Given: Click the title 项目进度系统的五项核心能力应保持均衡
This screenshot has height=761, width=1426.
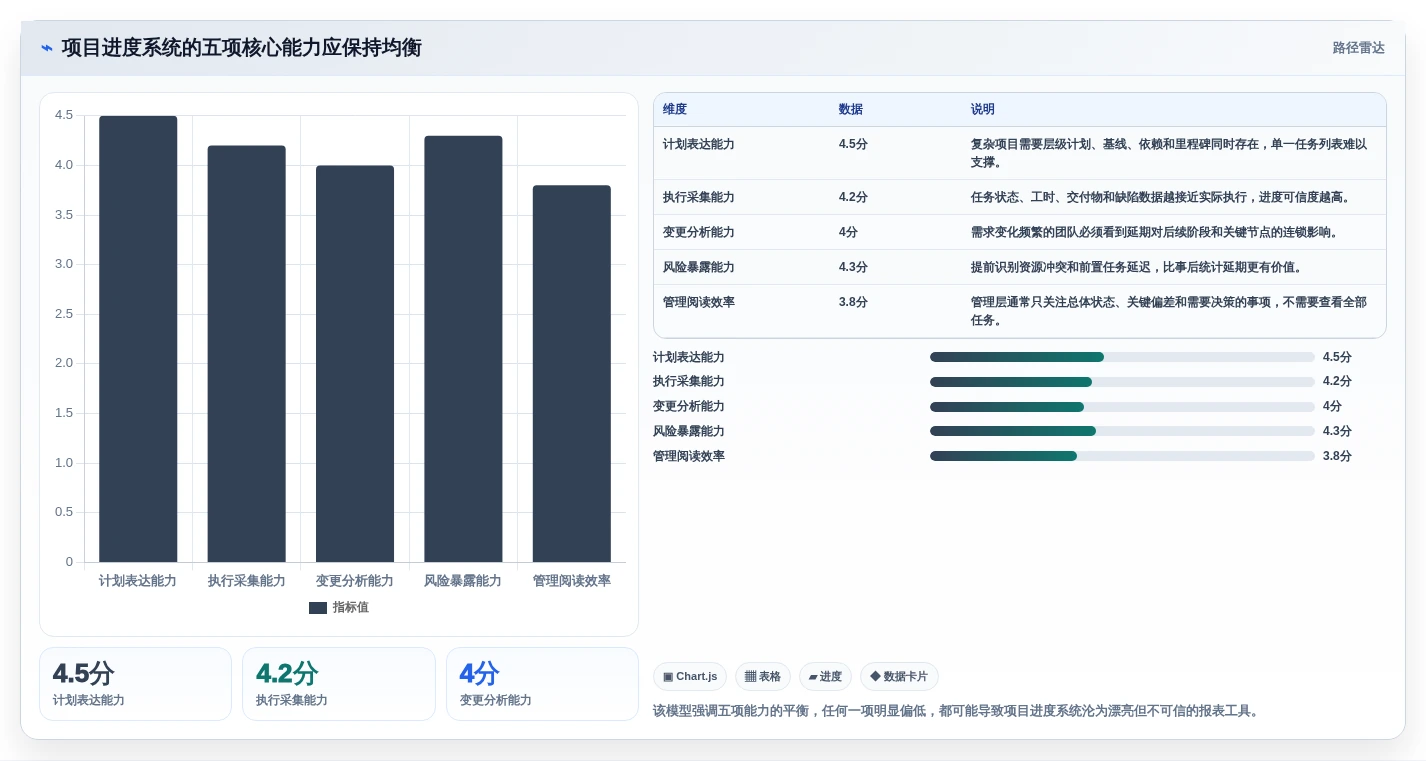Looking at the screenshot, I should tap(241, 48).
